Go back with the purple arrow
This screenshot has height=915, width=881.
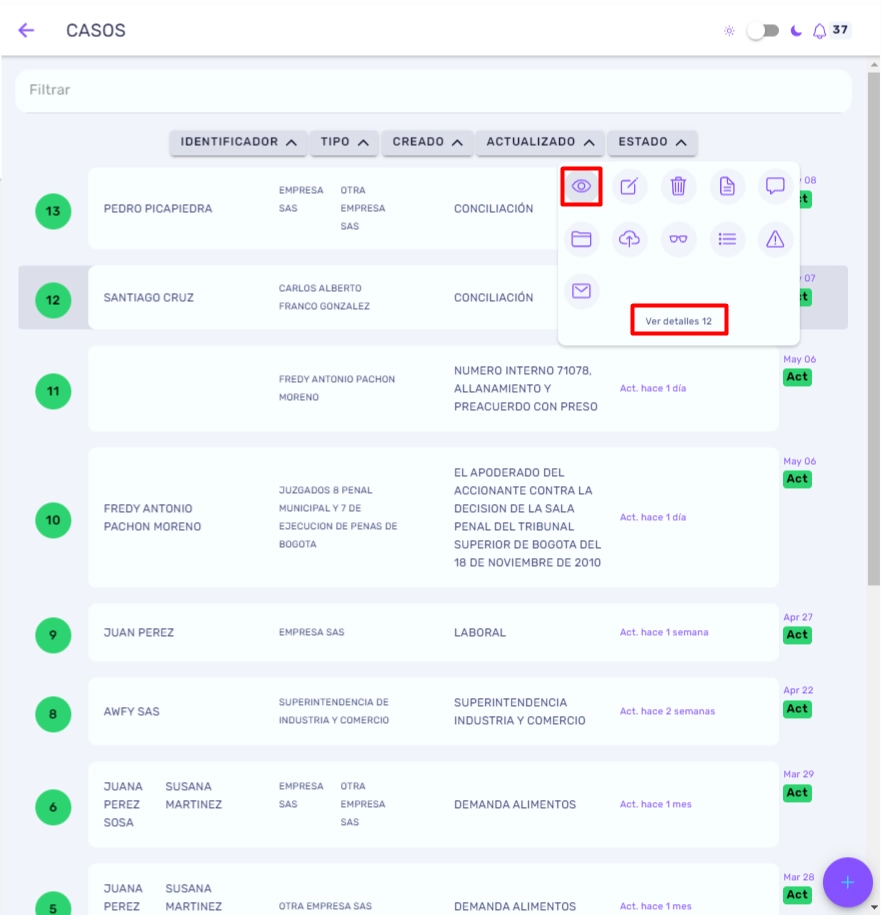26,30
